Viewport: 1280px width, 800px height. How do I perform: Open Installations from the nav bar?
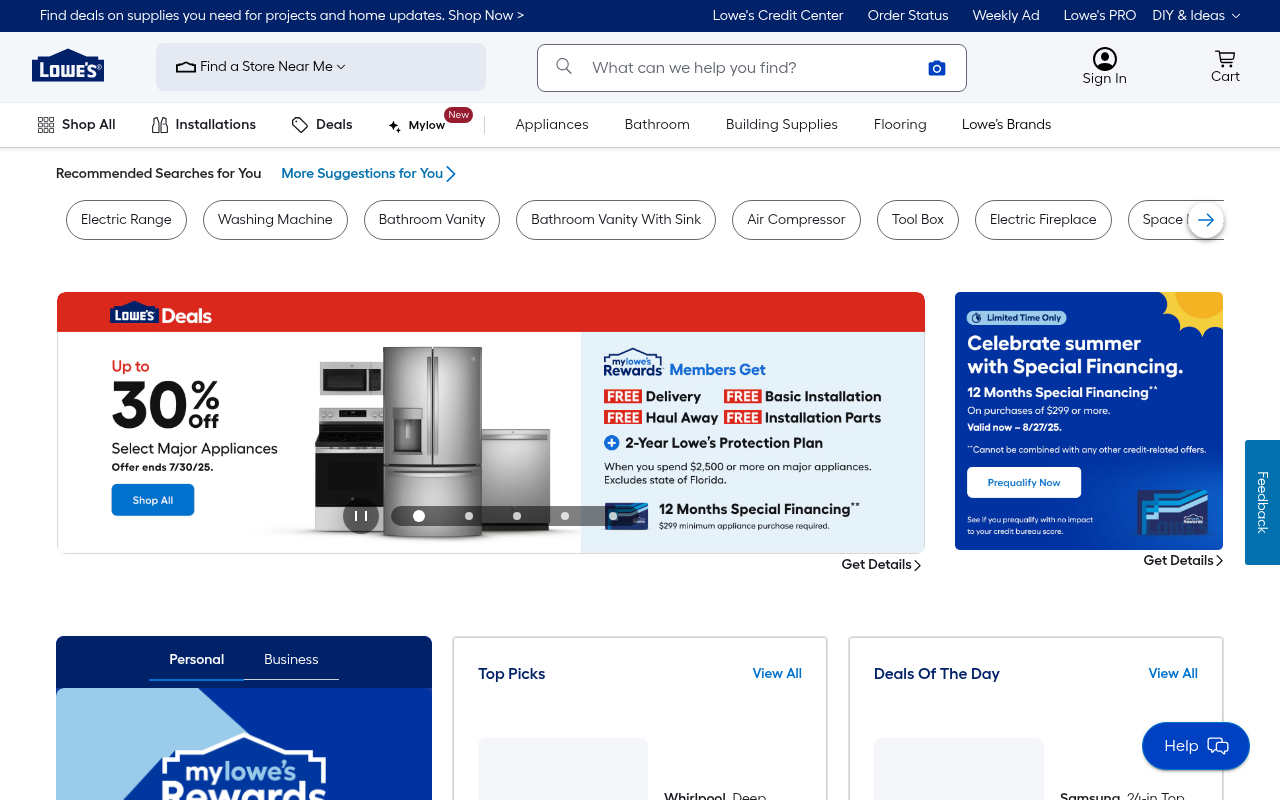pyautogui.click(x=204, y=125)
